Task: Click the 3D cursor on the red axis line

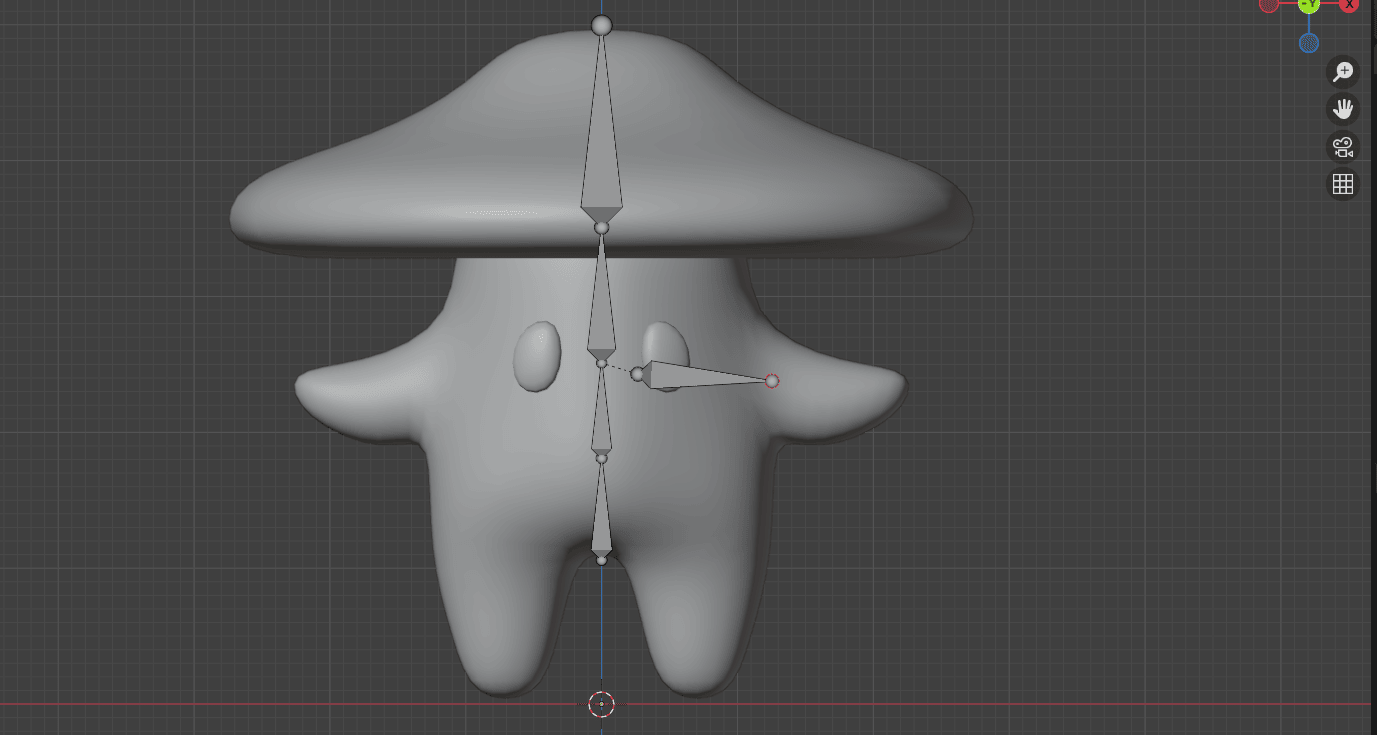Action: (601, 704)
